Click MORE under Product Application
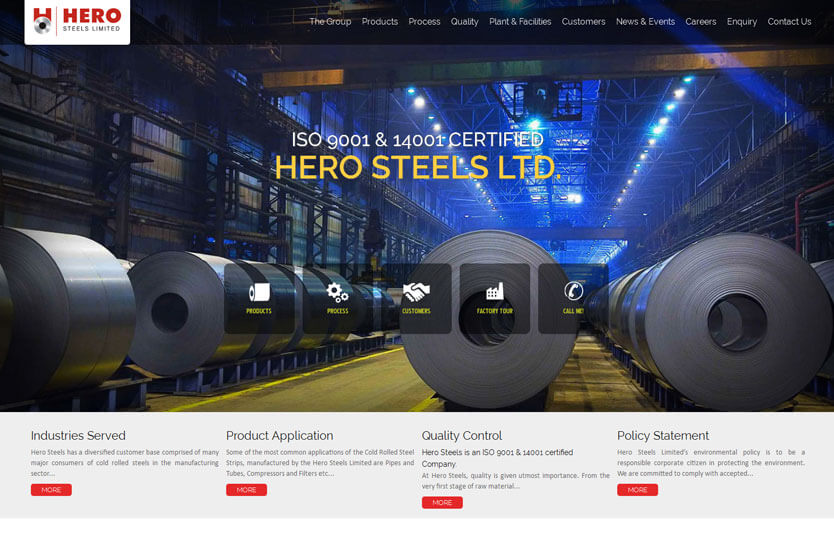This screenshot has height=538, width=834. click(x=246, y=490)
